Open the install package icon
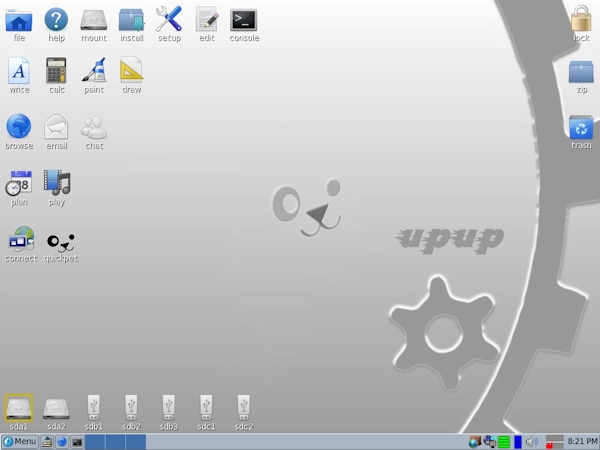 [x=132, y=20]
